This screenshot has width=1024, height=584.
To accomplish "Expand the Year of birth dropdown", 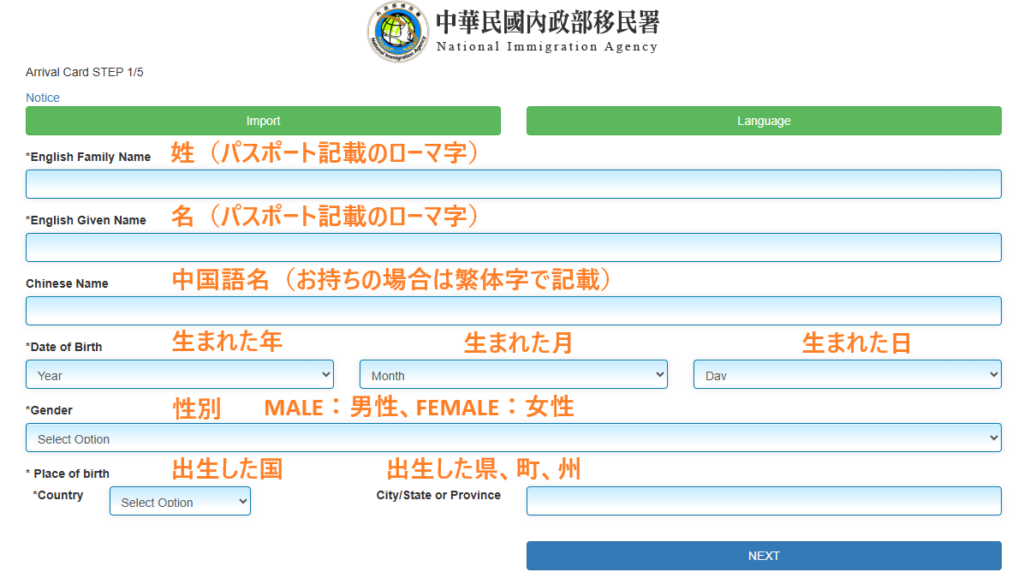I will 179,375.
